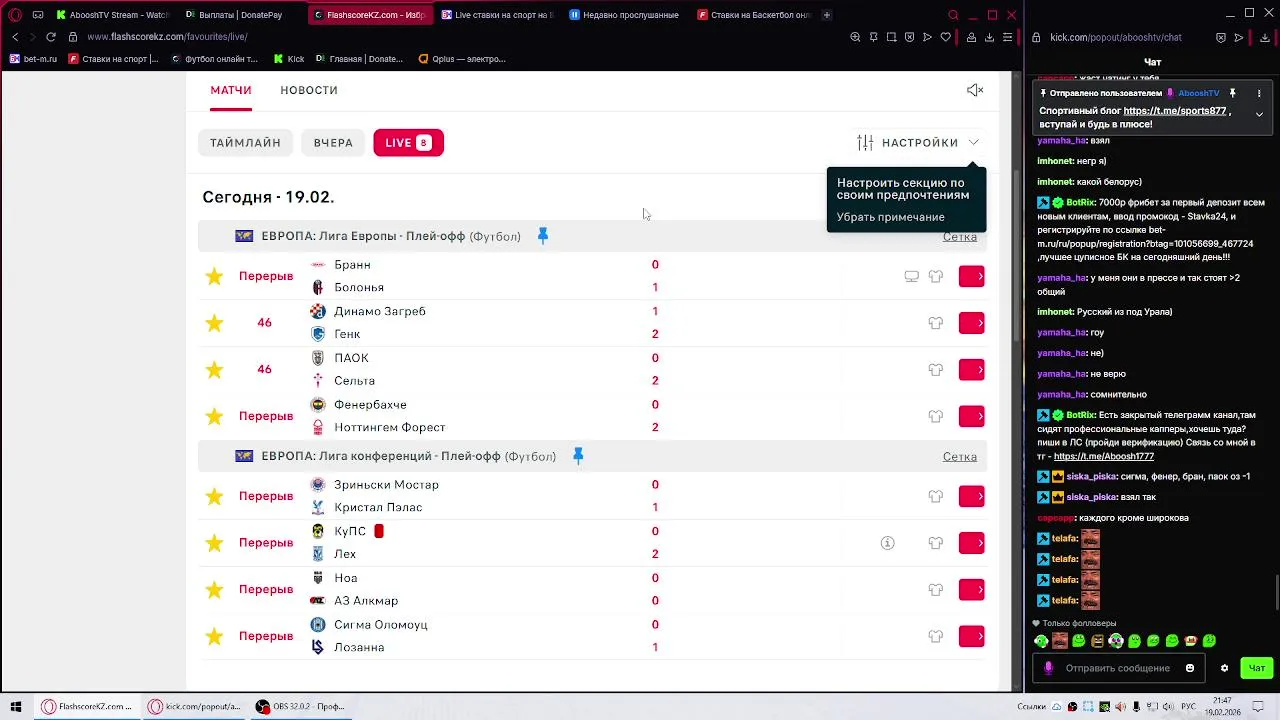Image resolution: width=1280 pixels, height=720 pixels.
Task: Select ВЧЕРА filter
Action: [333, 143]
